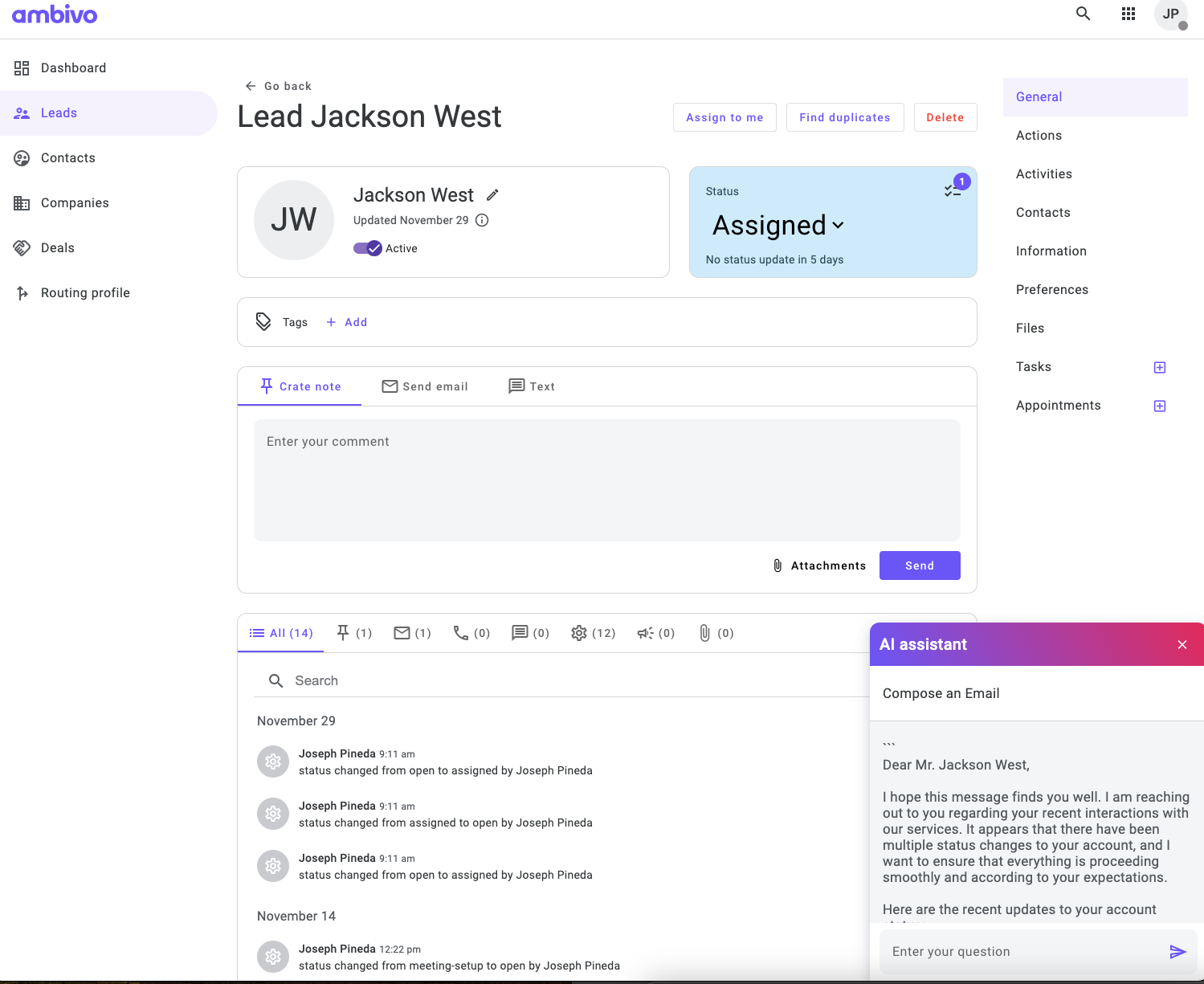
Task: Open the JP user avatar menu
Action: [1171, 14]
